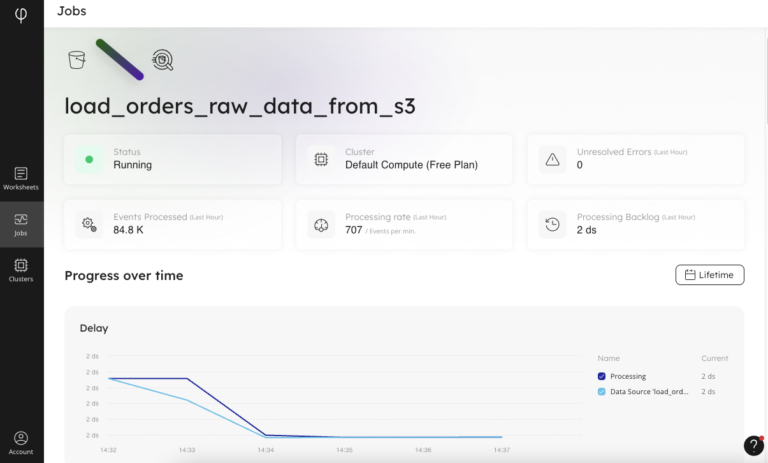Open the Account menu in sidebar
The width and height of the screenshot is (768, 463).
[21, 443]
